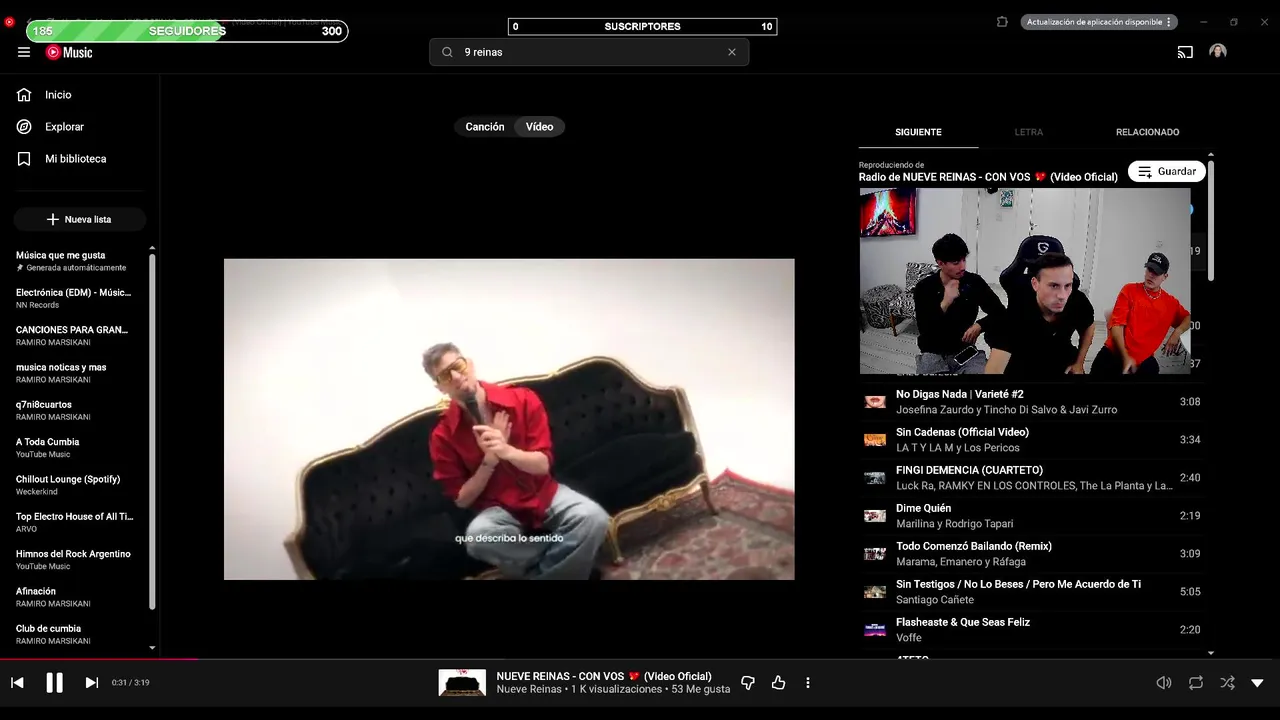Open the CANCIONES PARA GRAN... playlist
The width and height of the screenshot is (1280, 720).
[x=74, y=335]
